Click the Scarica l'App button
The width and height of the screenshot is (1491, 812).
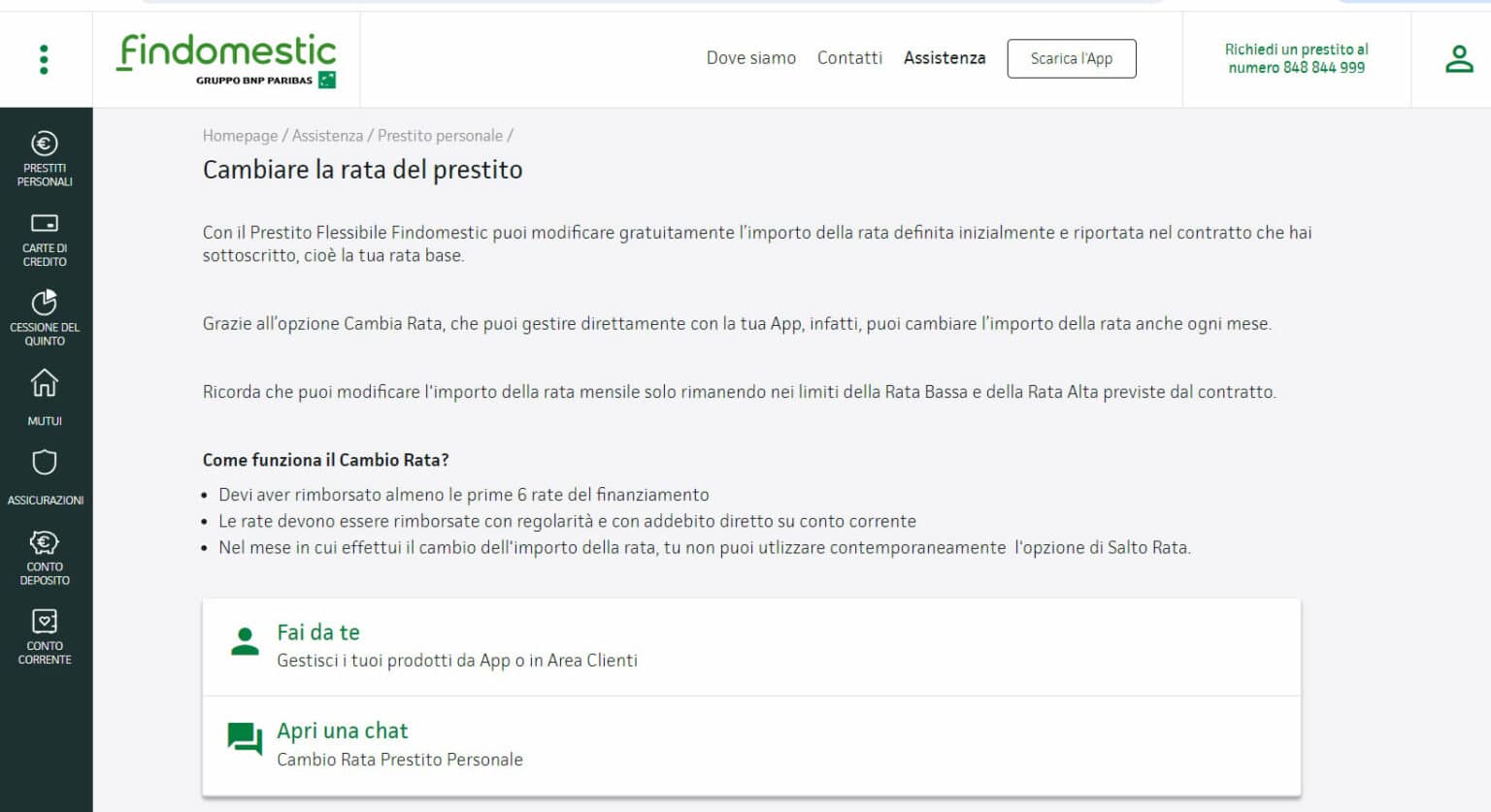pos(1071,58)
